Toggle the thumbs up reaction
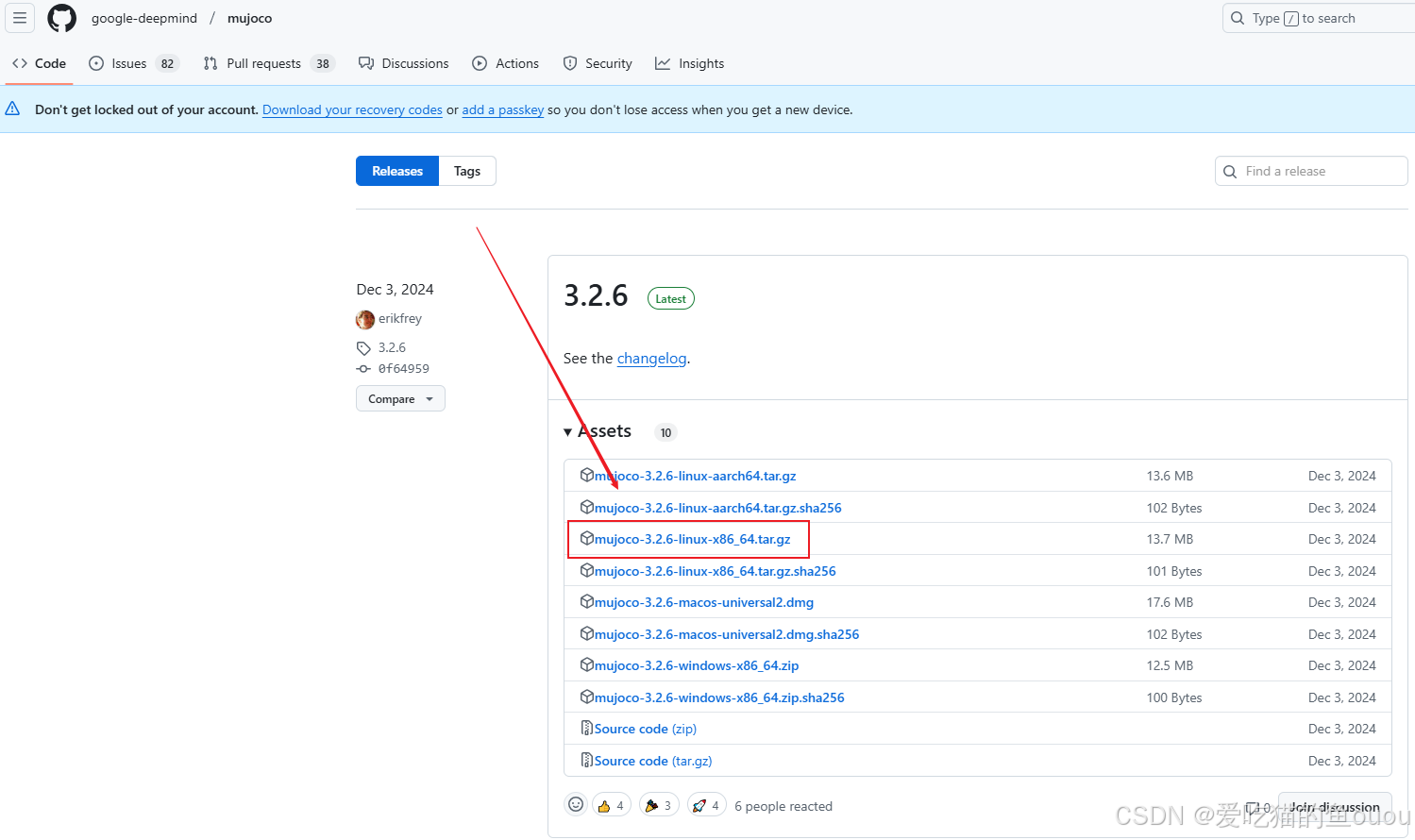Image resolution: width=1415 pixels, height=840 pixels. (x=611, y=805)
